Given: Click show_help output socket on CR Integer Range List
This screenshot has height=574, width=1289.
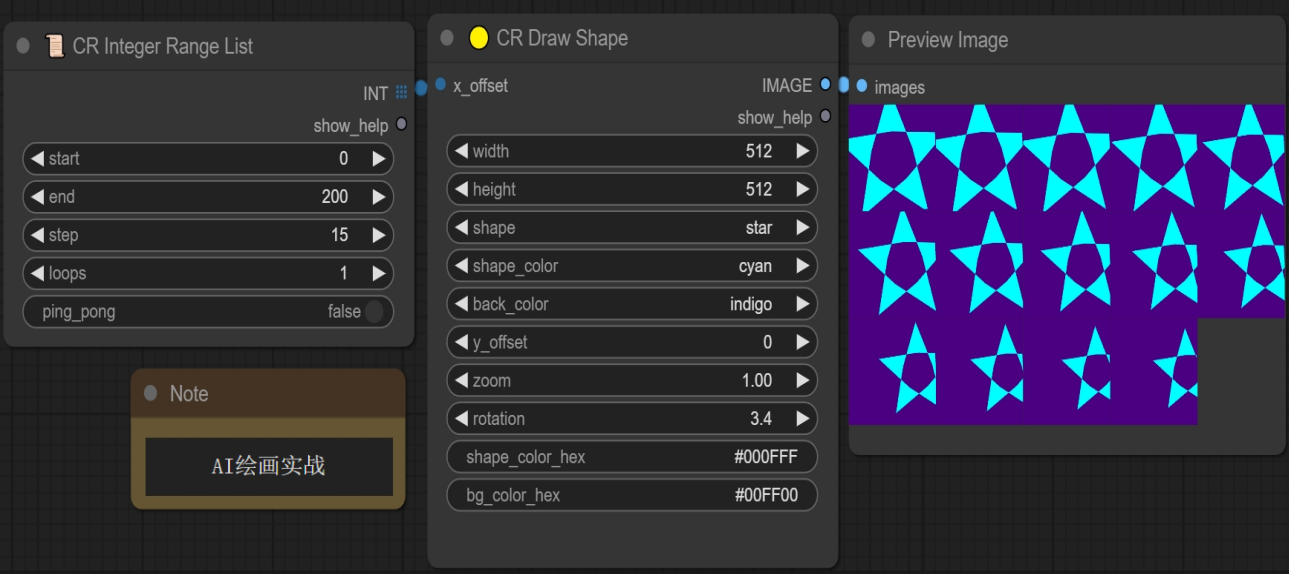Looking at the screenshot, I should pos(401,125).
